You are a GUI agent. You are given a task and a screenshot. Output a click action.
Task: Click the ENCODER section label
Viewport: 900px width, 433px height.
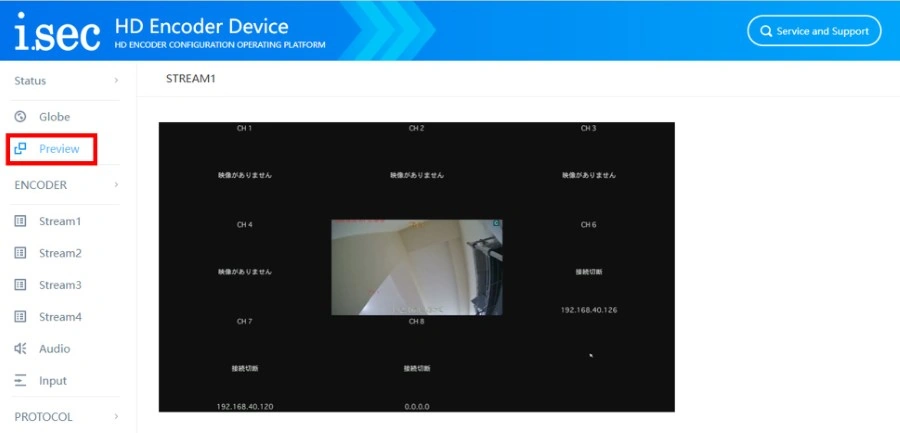tap(40, 185)
